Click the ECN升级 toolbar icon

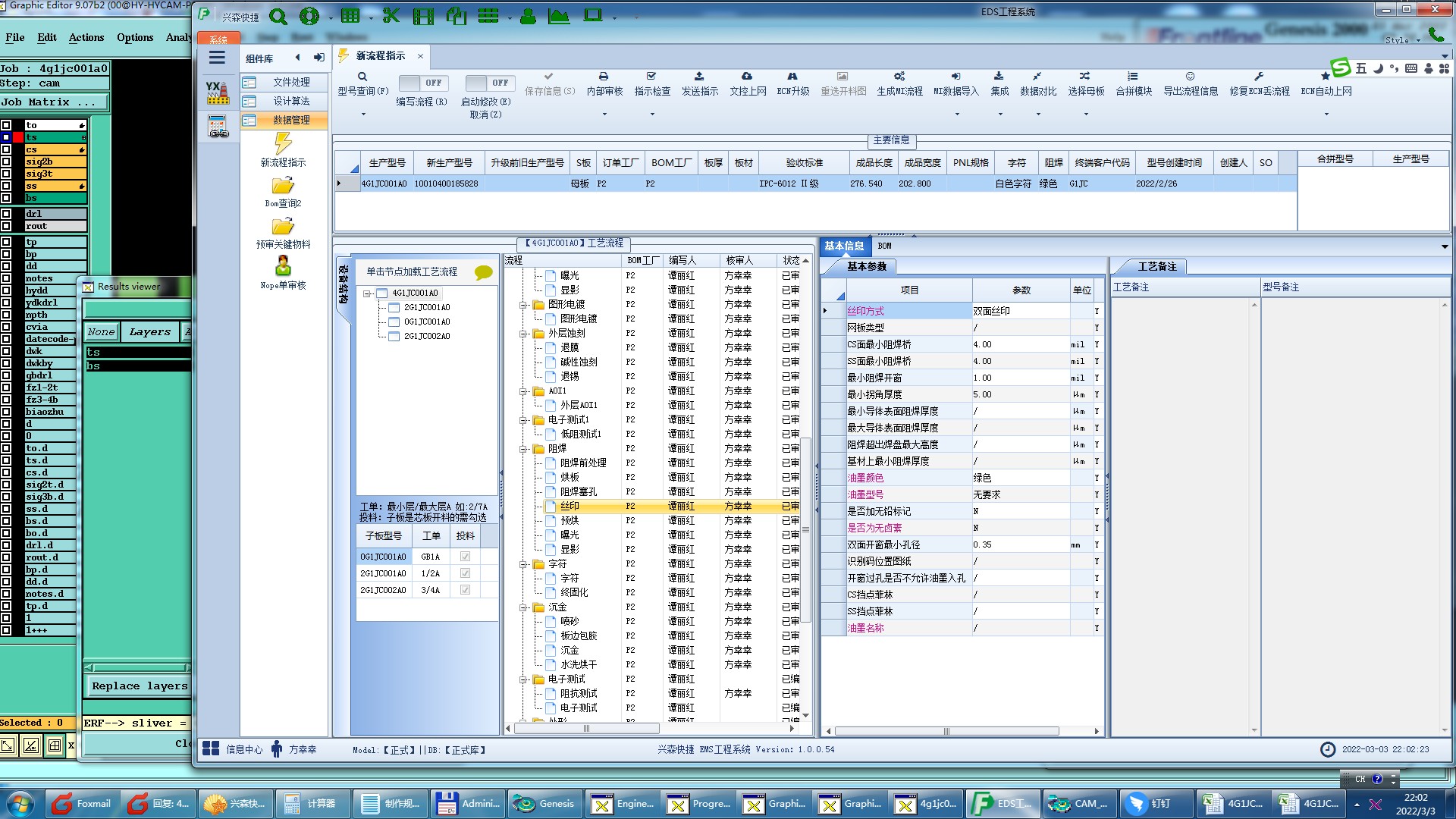[x=792, y=77]
